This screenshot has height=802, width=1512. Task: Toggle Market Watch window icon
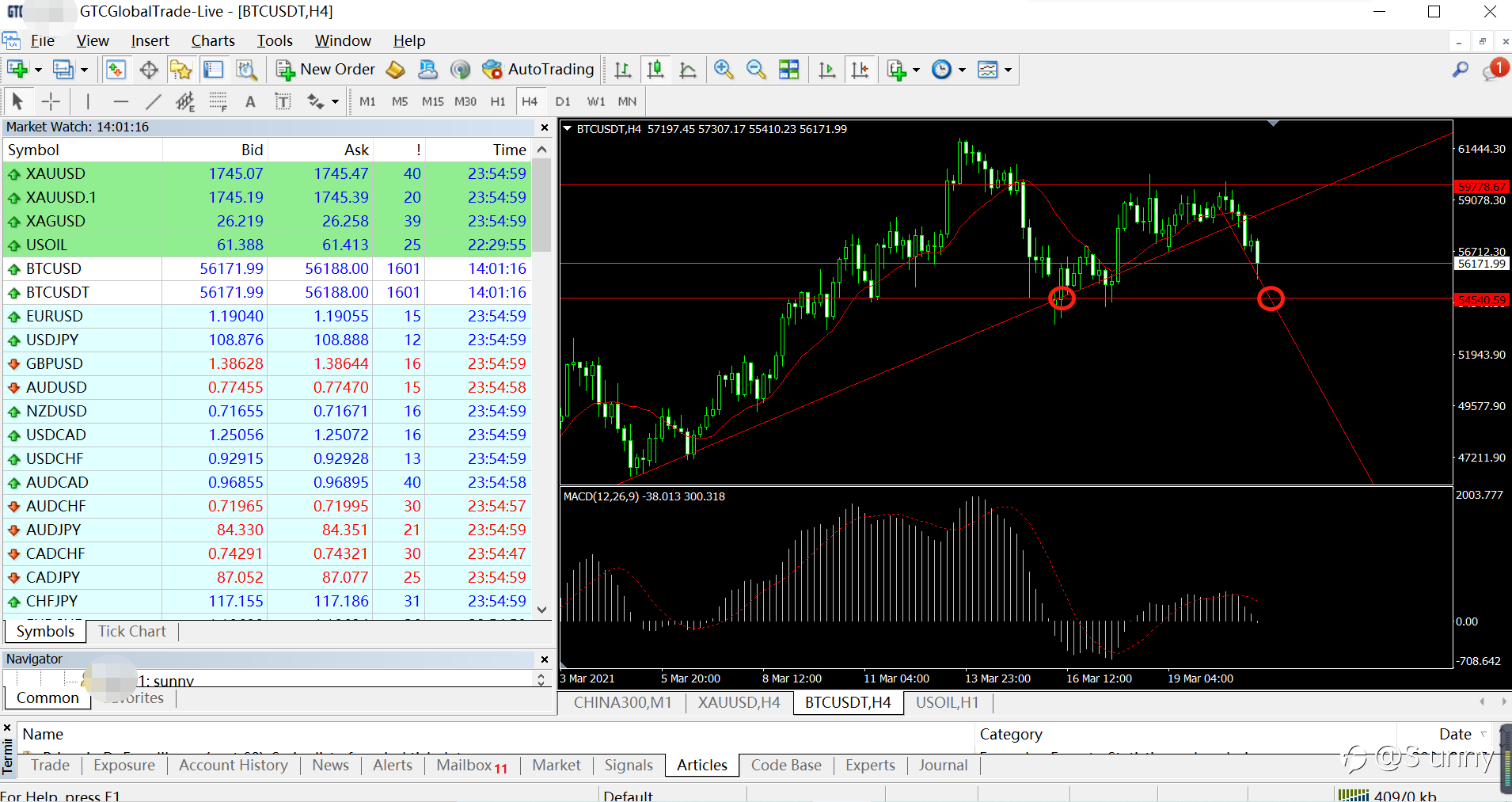click(x=116, y=70)
